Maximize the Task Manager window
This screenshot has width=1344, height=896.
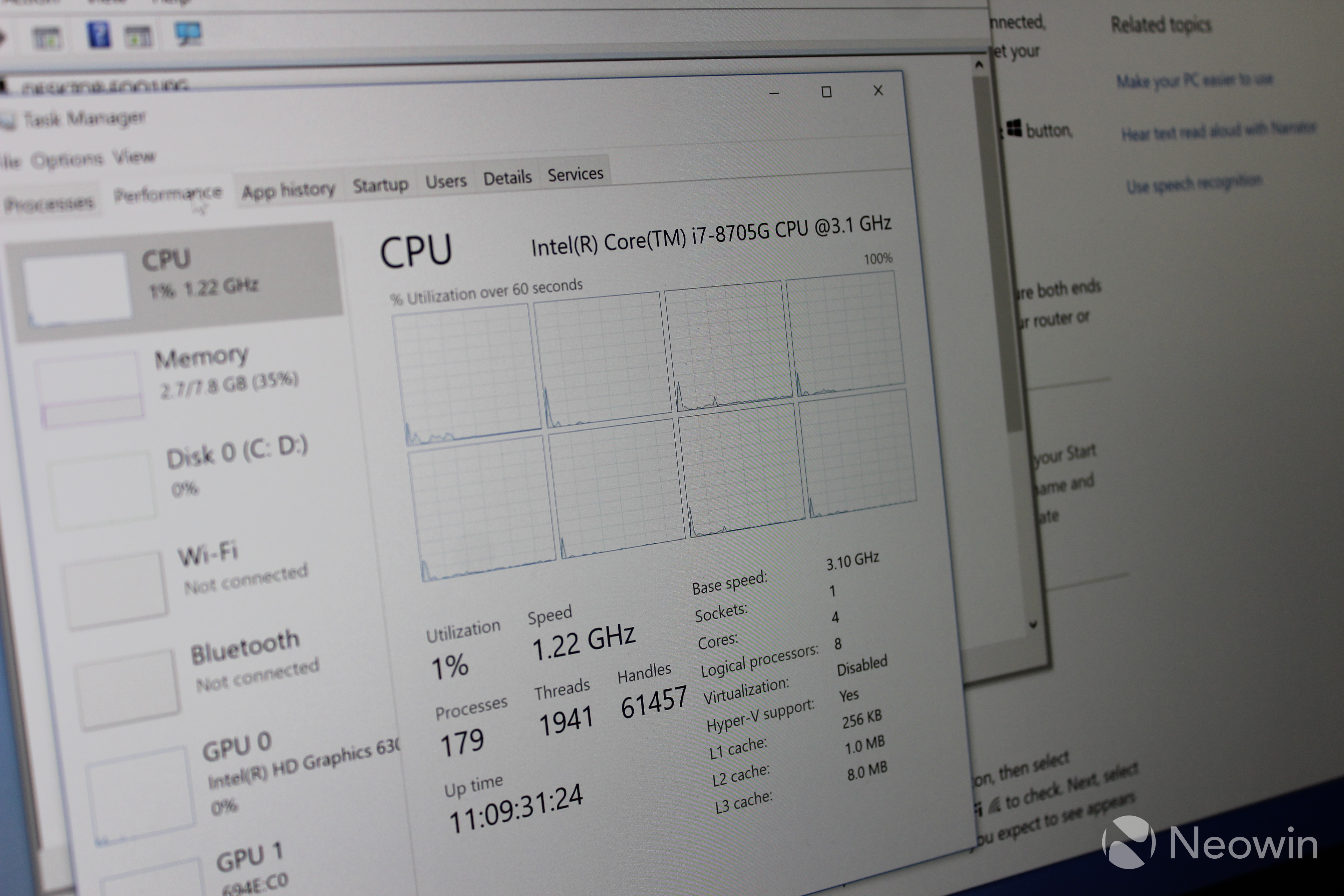click(826, 92)
